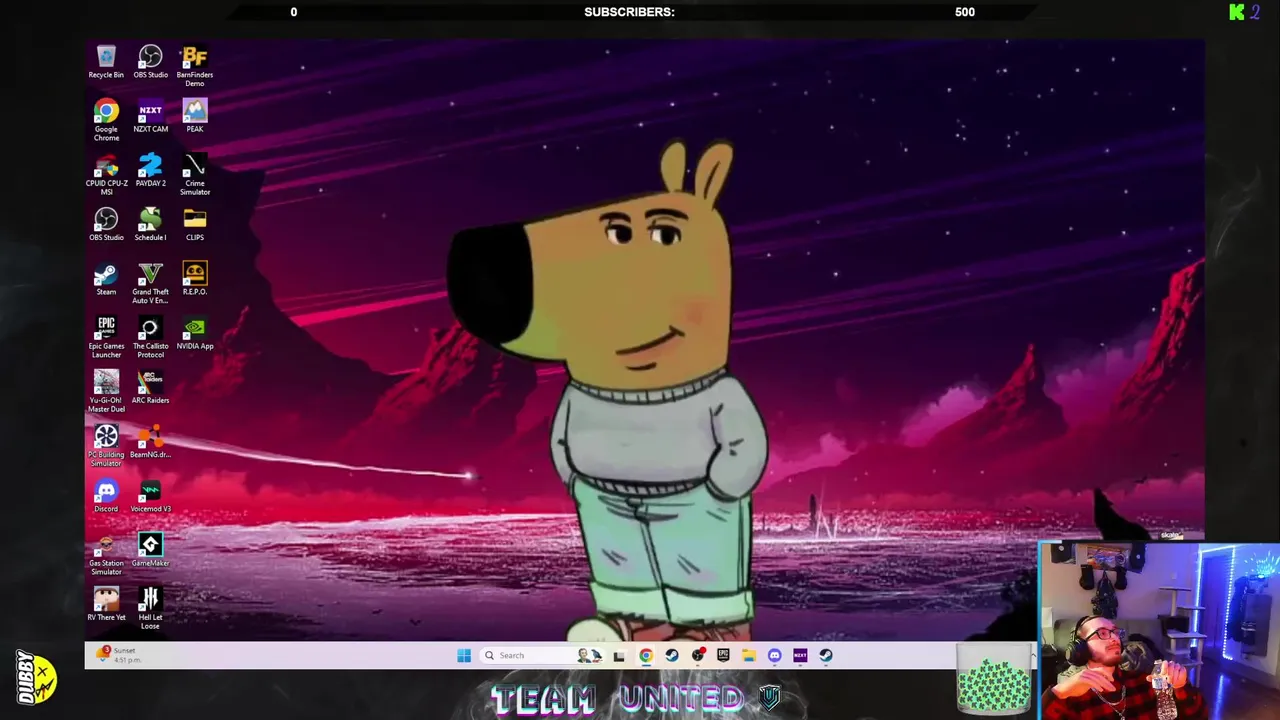The image size is (1280, 720).
Task: Open CPUID CPU-Z MSI shortcut
Action: click(x=106, y=175)
